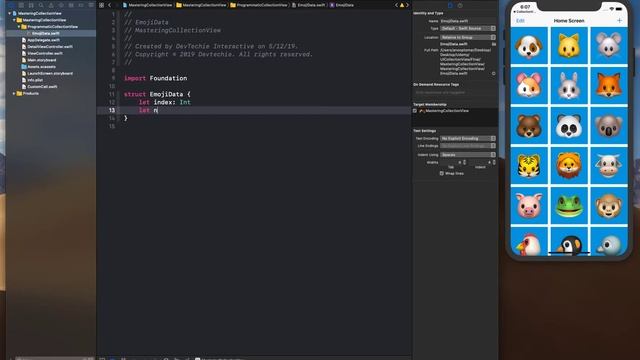Open the Breakpoint navigator tab
640x360 pixels.
coord(81,5)
